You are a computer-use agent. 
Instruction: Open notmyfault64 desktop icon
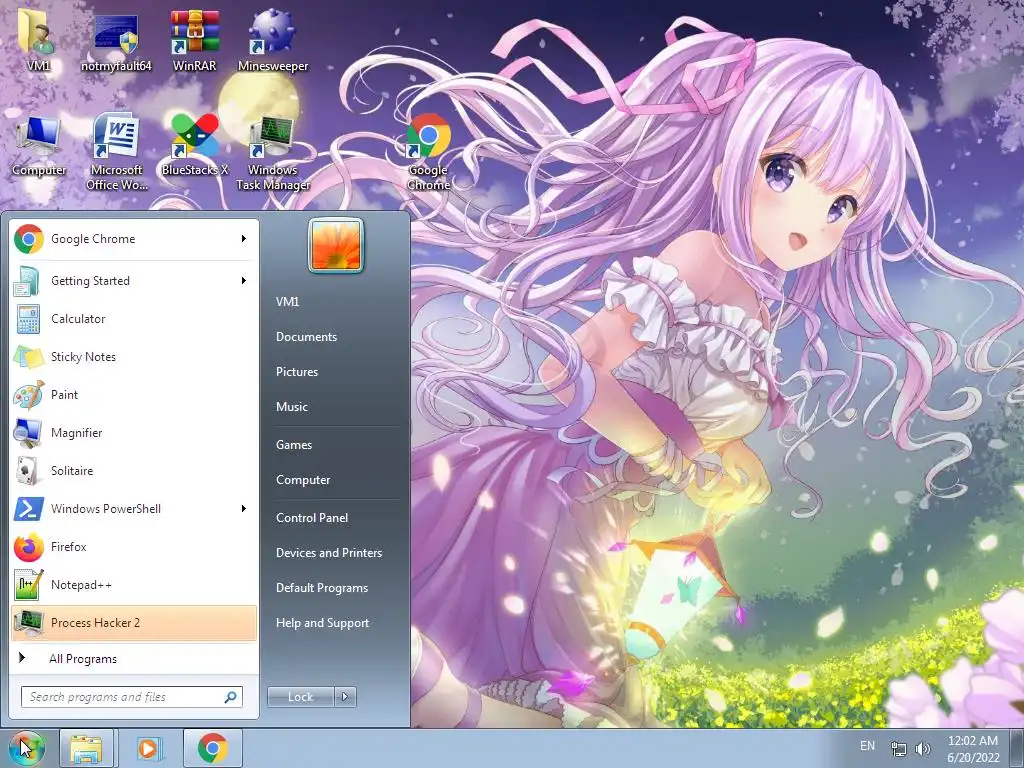(116, 40)
